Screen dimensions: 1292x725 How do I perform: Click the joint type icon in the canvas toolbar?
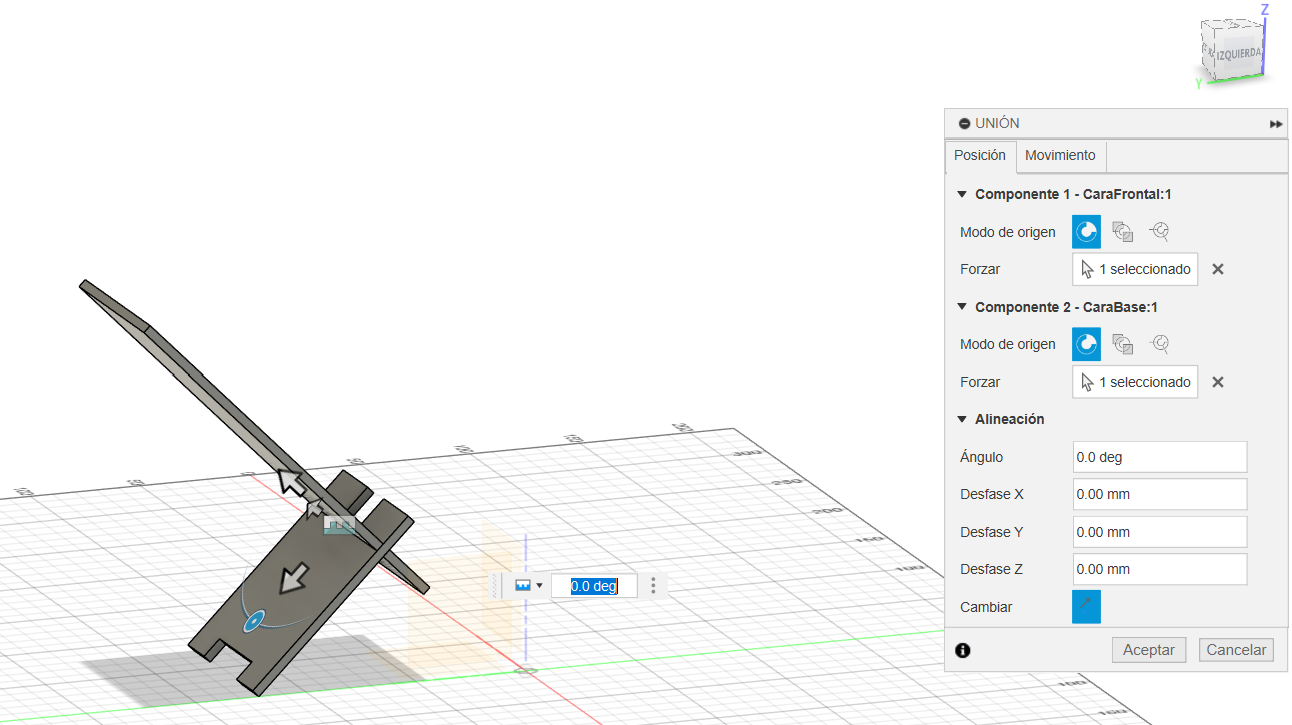tap(523, 586)
